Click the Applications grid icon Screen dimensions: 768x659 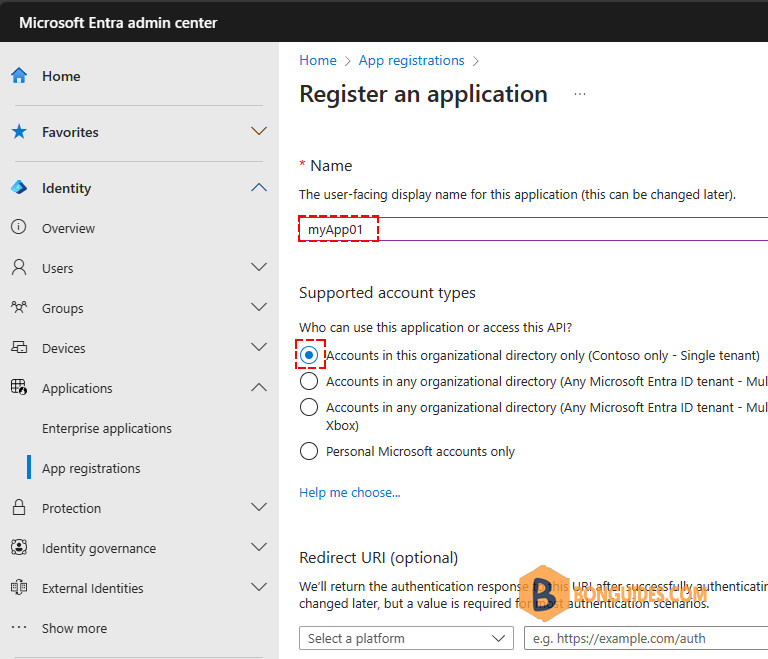pos(19,387)
